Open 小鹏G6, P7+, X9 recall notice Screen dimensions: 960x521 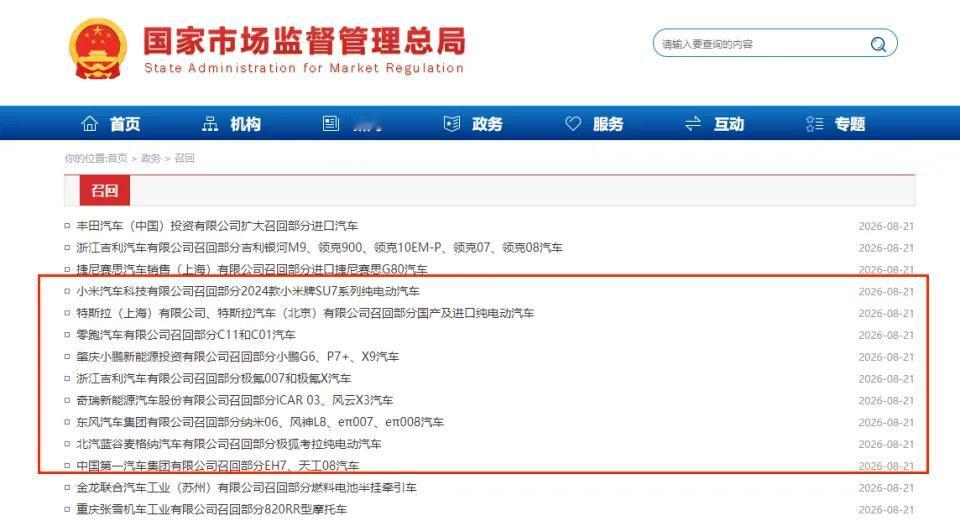(x=238, y=357)
